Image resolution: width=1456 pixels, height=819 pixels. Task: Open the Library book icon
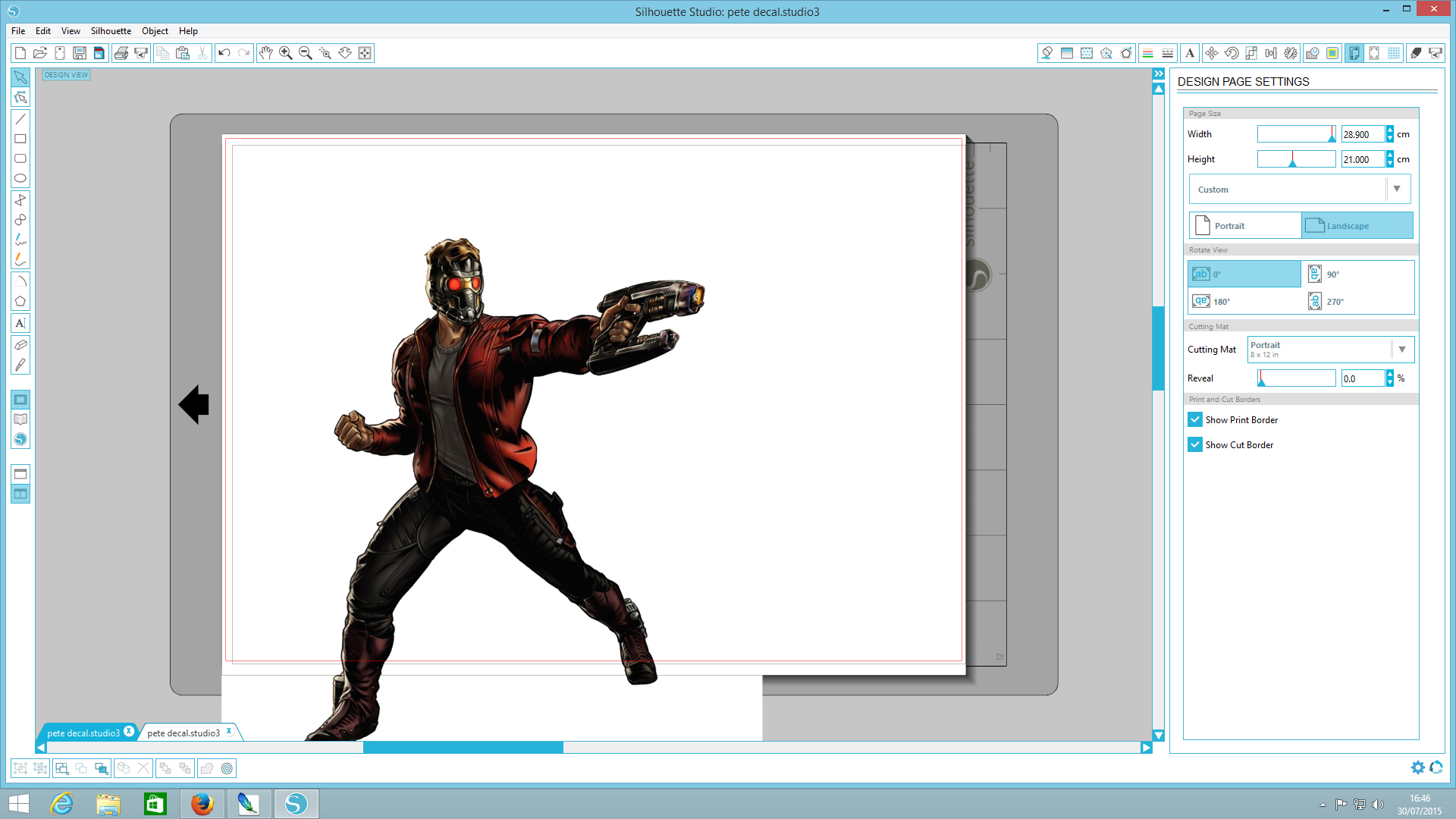point(20,419)
